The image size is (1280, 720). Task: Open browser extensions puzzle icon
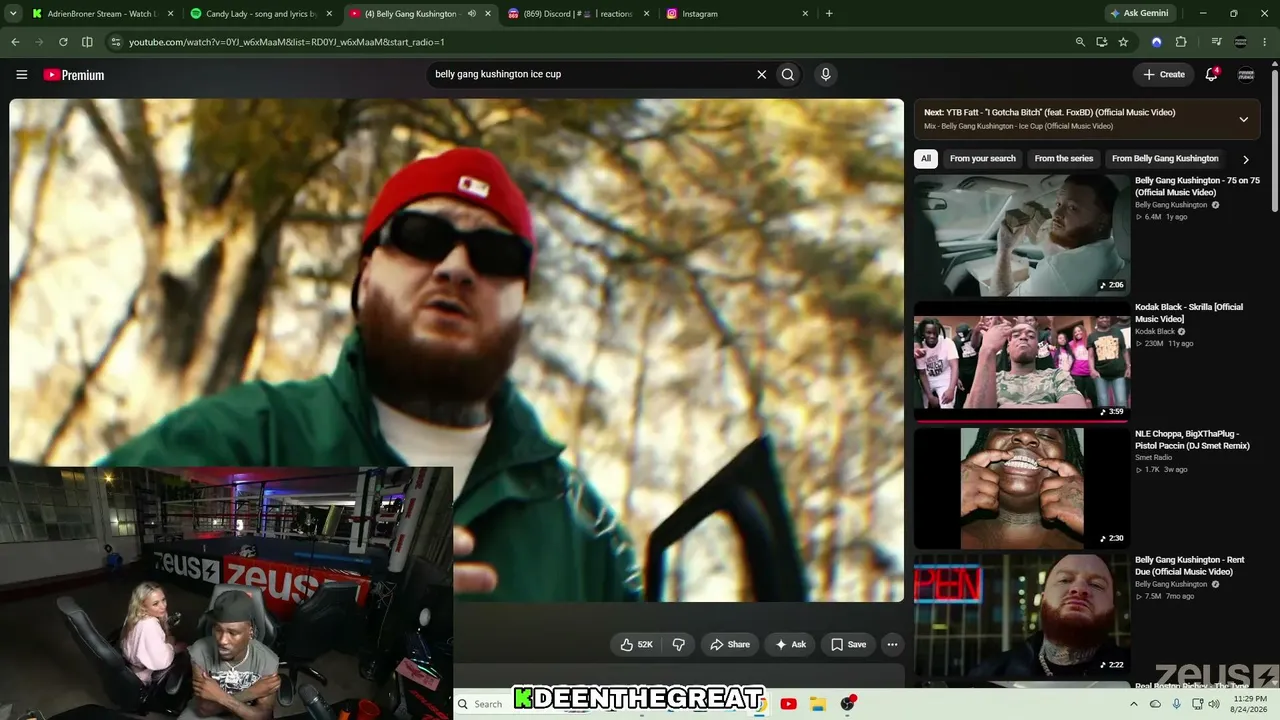(x=1181, y=42)
